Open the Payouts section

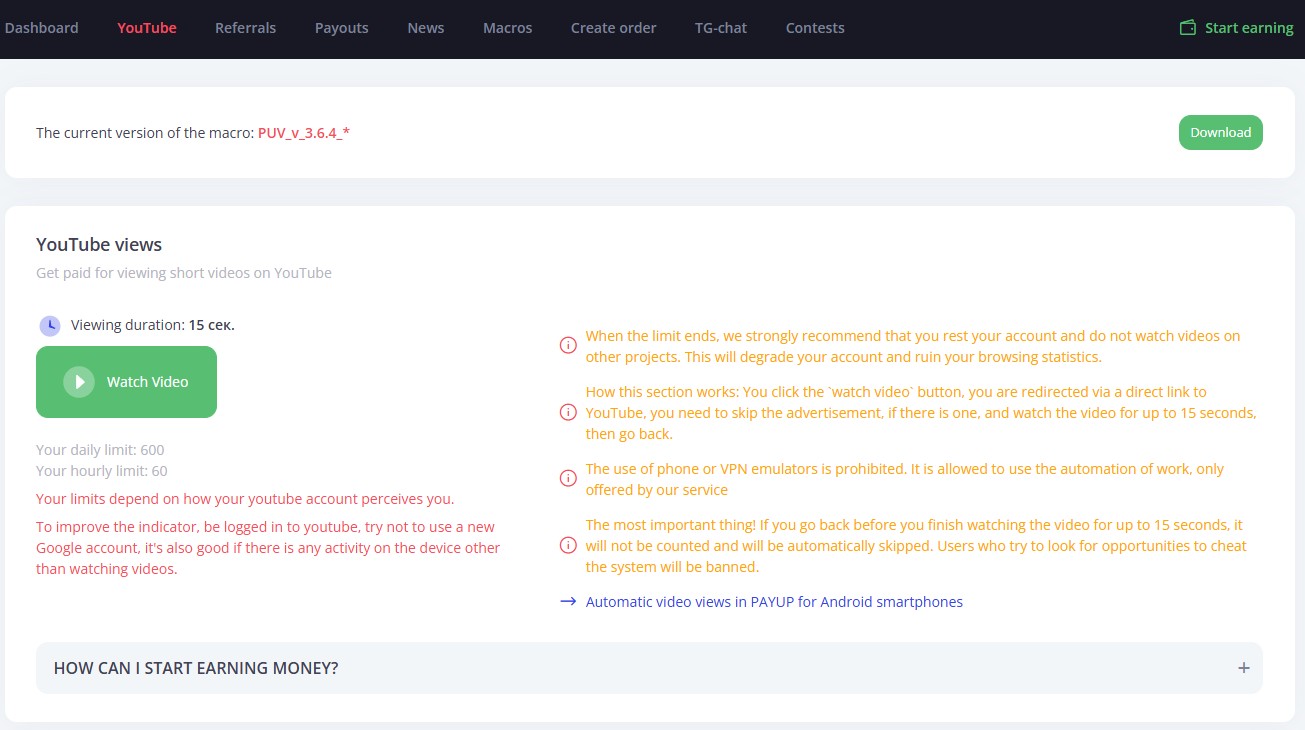(x=342, y=28)
